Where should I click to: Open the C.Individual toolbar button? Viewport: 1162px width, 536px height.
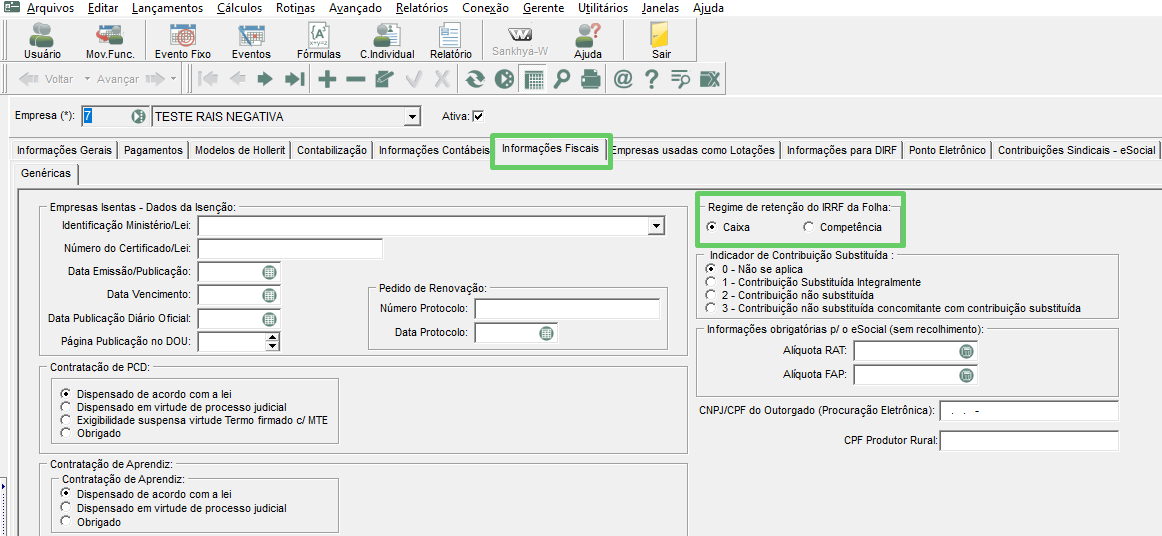pyautogui.click(x=386, y=41)
